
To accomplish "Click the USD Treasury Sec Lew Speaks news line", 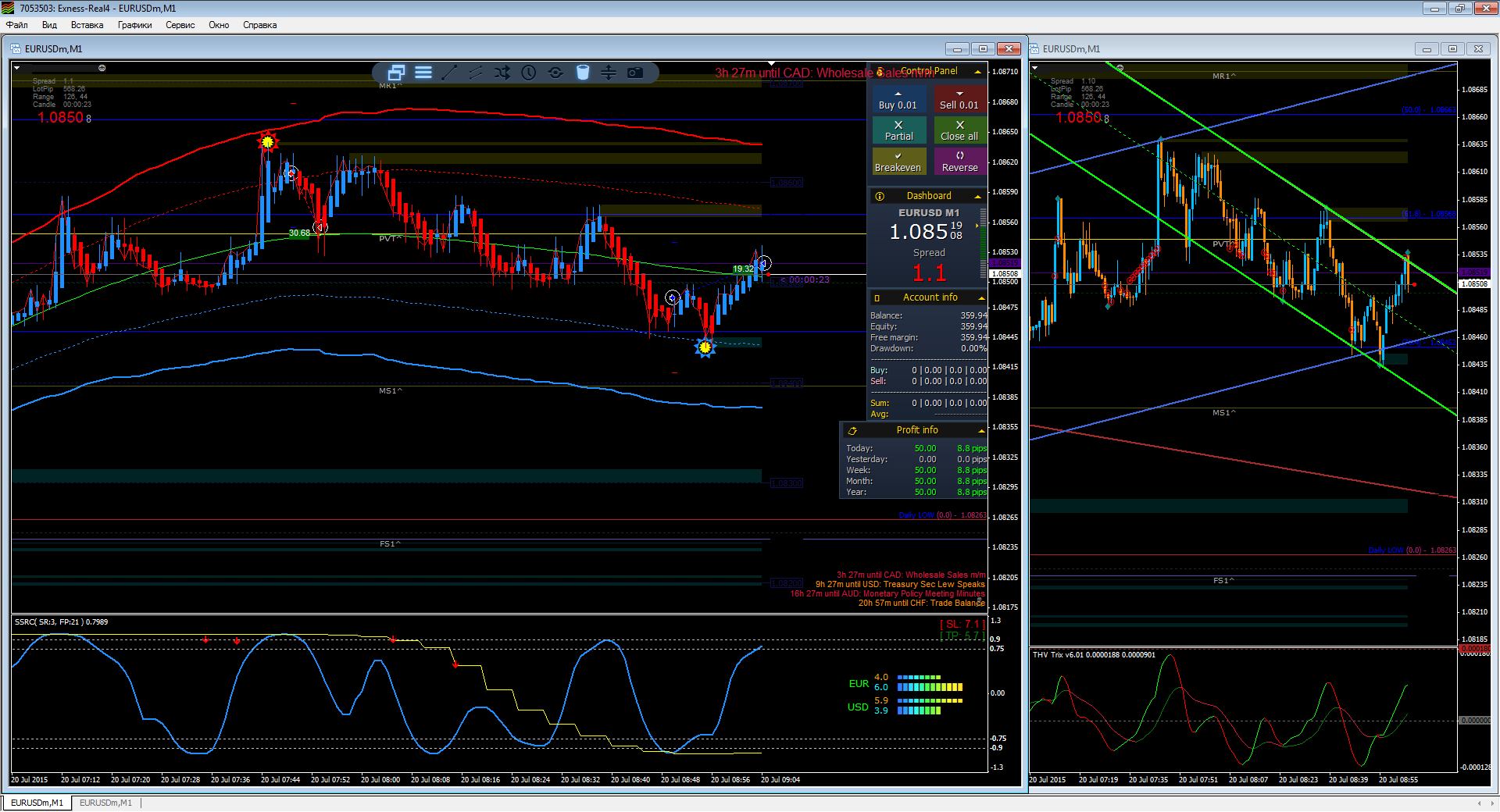I will (x=900, y=584).
